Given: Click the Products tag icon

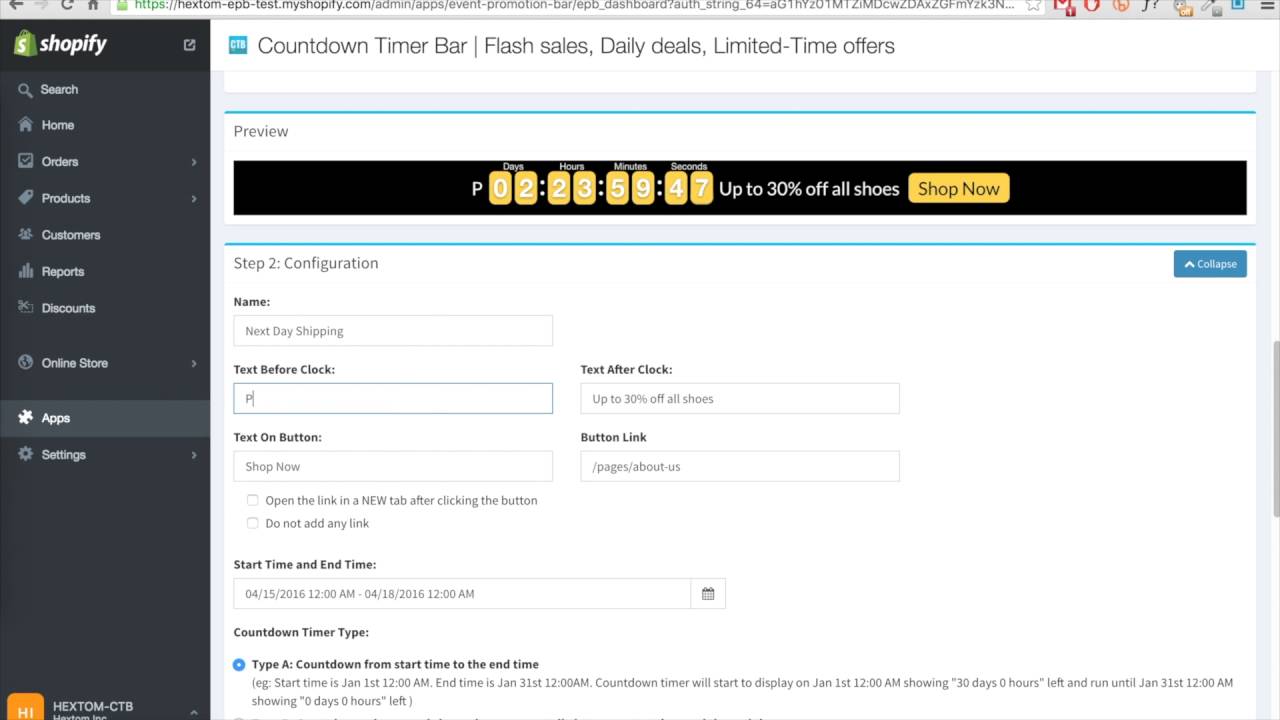Looking at the screenshot, I should click(25, 198).
